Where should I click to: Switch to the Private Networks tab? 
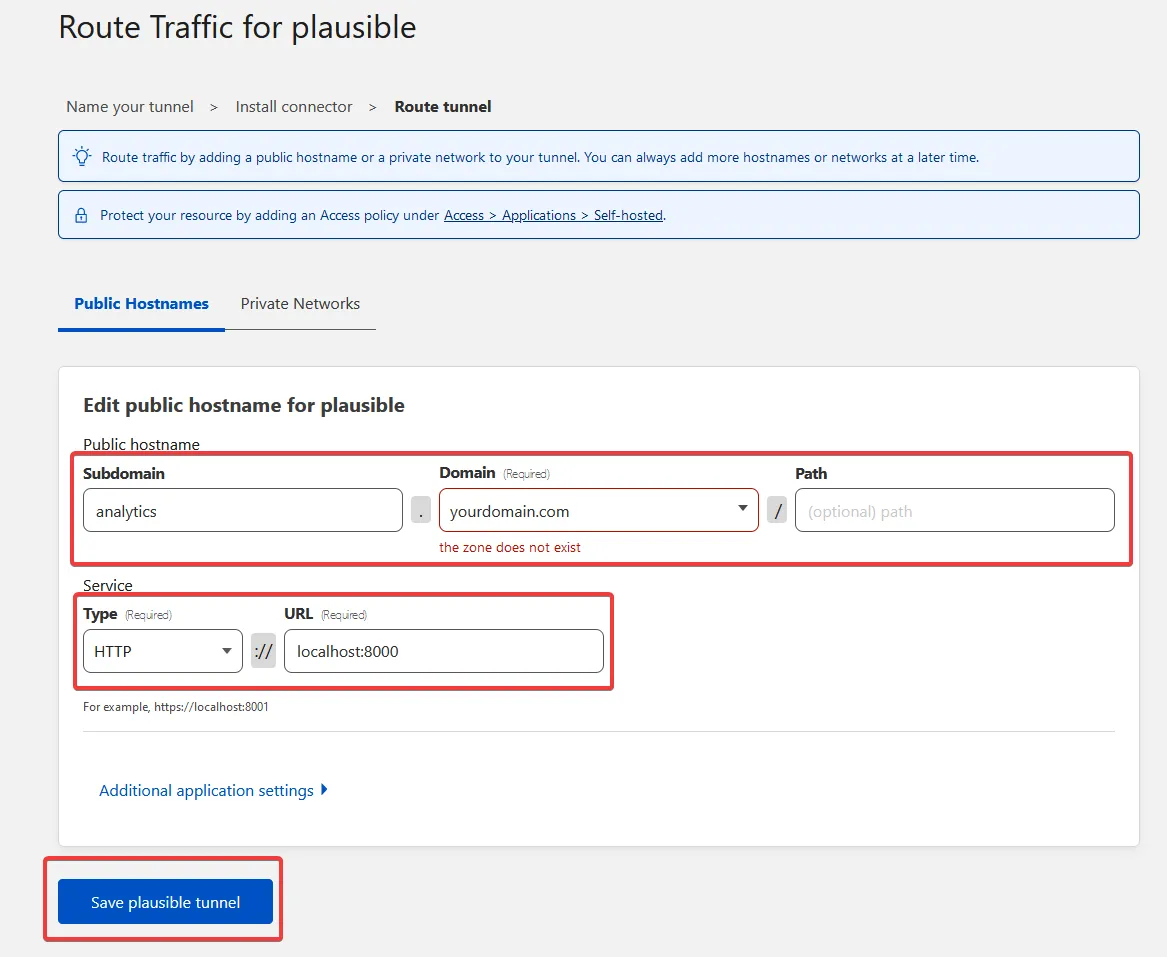pos(299,304)
